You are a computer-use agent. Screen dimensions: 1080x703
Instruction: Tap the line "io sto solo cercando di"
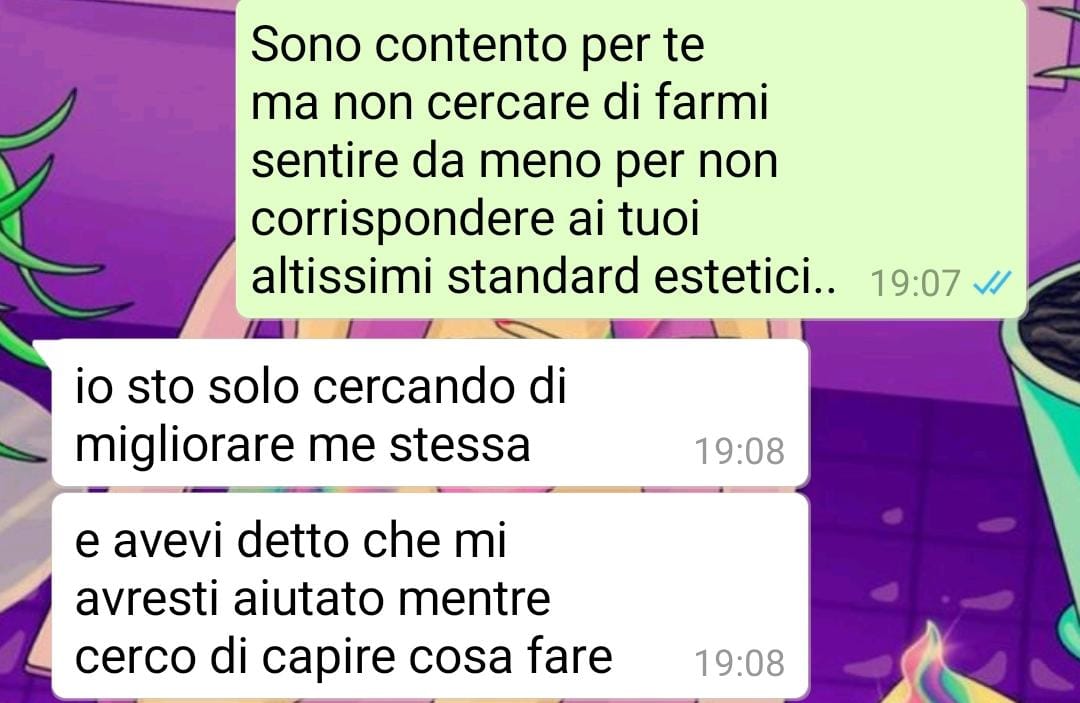[320, 386]
